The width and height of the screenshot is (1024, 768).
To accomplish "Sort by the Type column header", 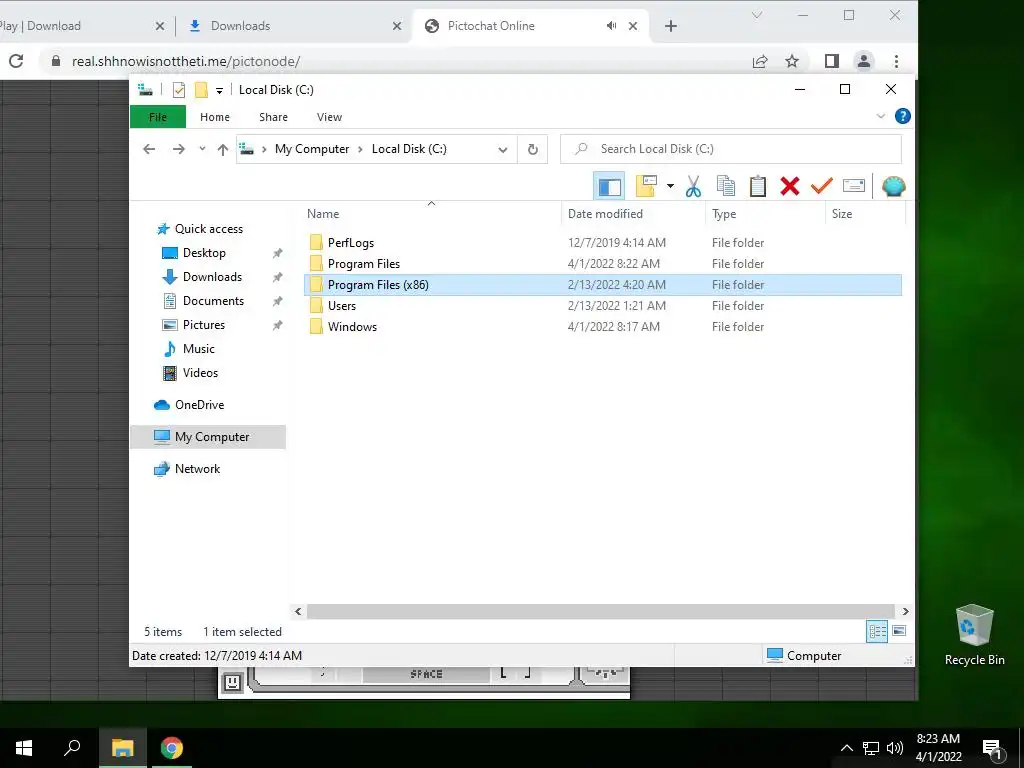I will point(765,214).
